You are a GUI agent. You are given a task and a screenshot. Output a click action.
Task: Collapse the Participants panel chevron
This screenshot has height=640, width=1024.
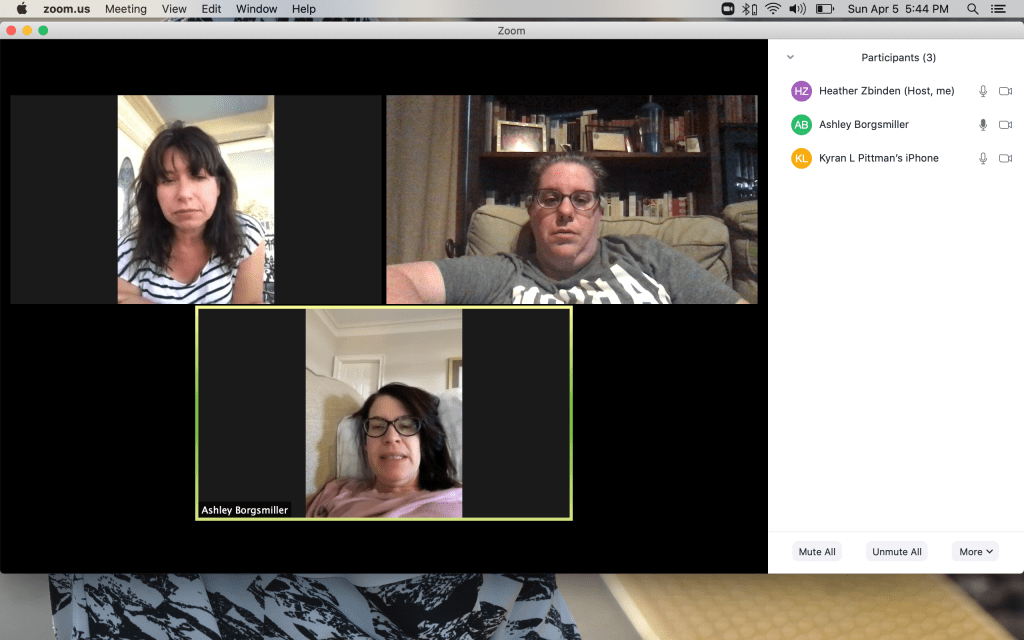click(x=790, y=58)
